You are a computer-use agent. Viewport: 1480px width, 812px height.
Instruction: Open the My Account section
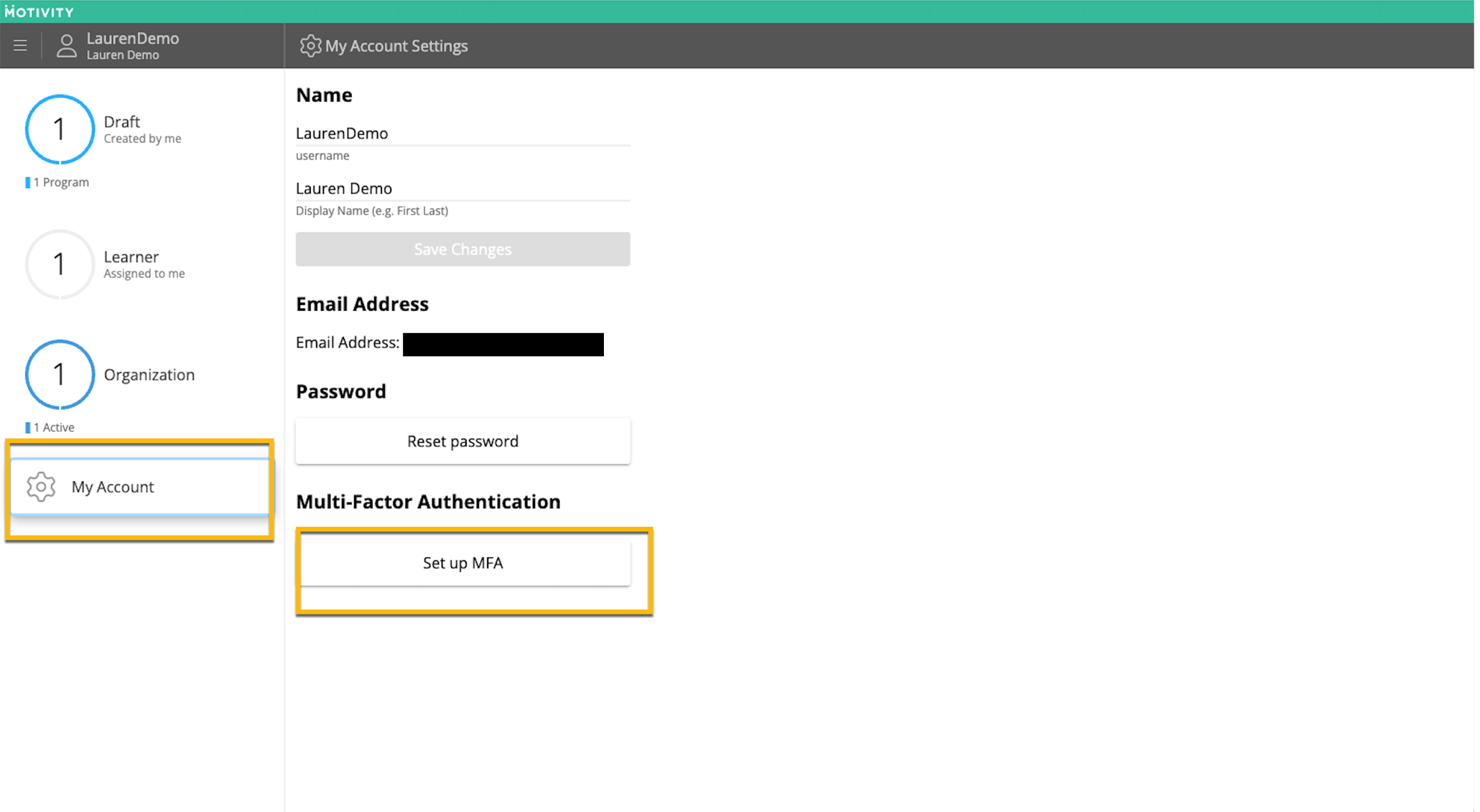(x=112, y=486)
